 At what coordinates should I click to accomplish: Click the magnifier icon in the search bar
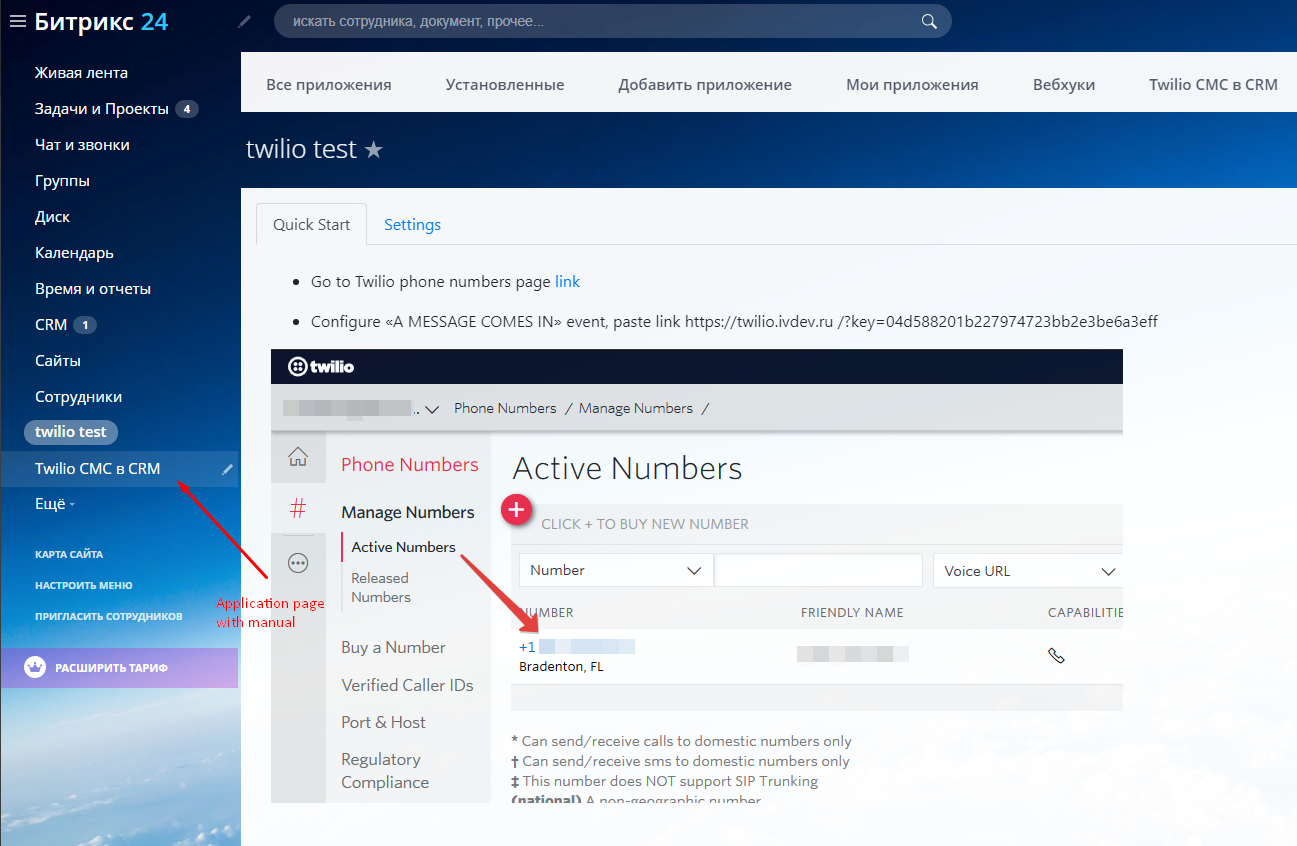929,21
